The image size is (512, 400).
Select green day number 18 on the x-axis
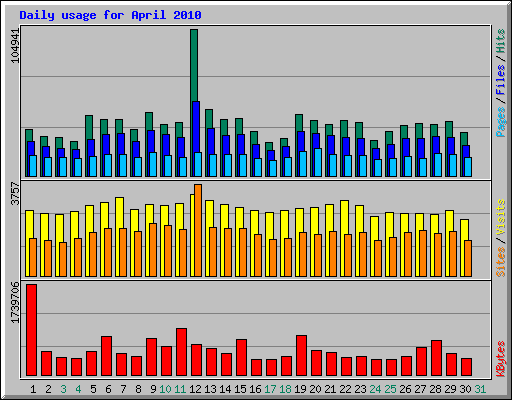(x=285, y=389)
